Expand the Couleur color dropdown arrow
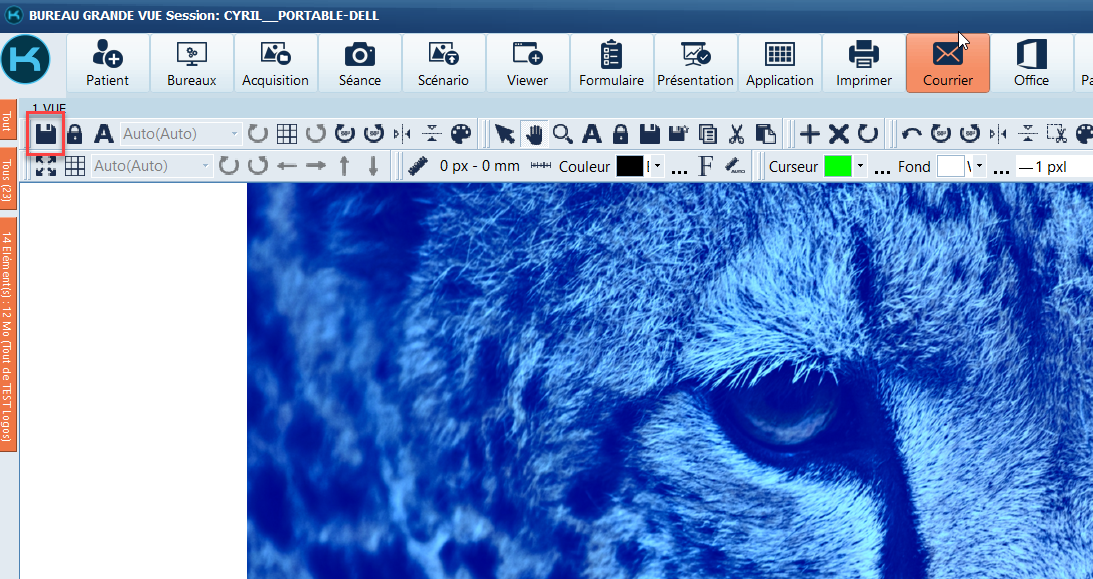Image resolution: width=1093 pixels, height=579 pixels. click(x=658, y=167)
